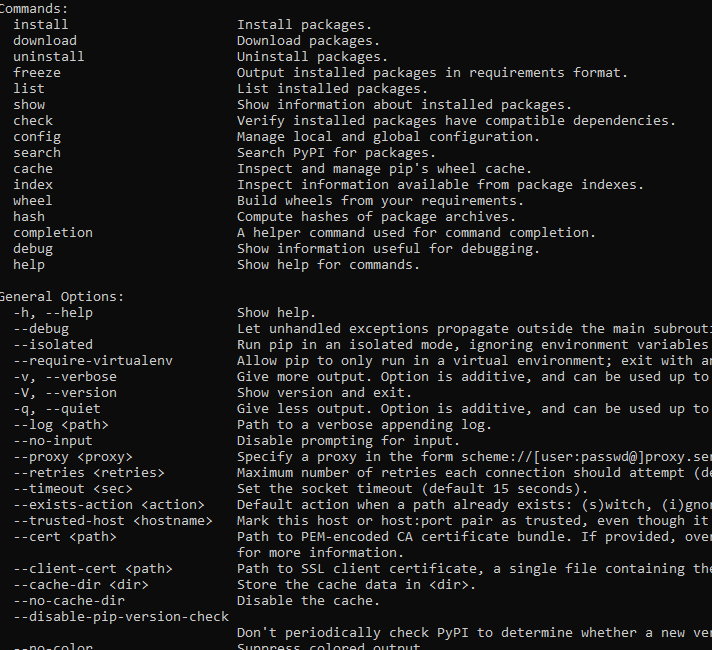Viewport: 712px width, 650px height.
Task: Click the 'install' command text
Action: (x=40, y=25)
